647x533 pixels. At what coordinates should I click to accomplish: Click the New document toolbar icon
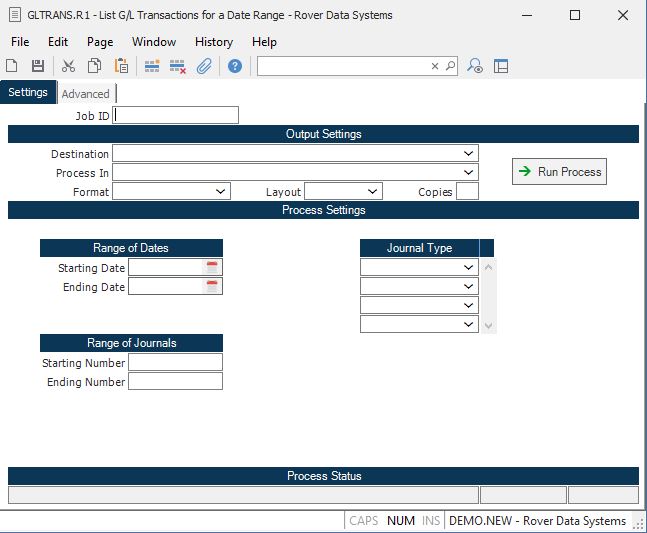click(x=12, y=66)
